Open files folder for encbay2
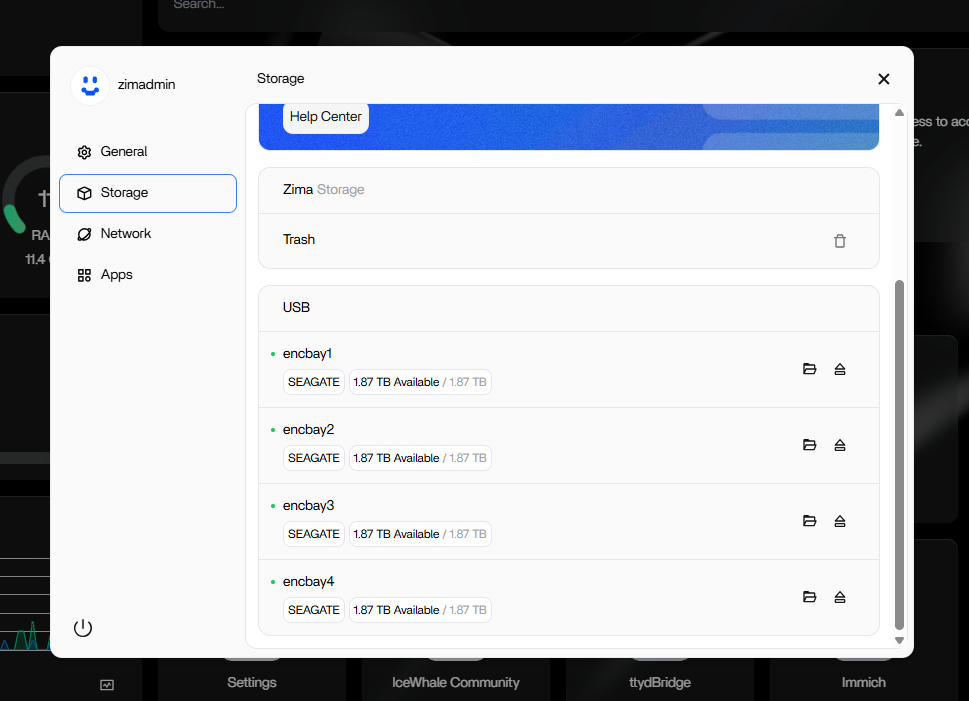The width and height of the screenshot is (969, 701). tap(810, 445)
